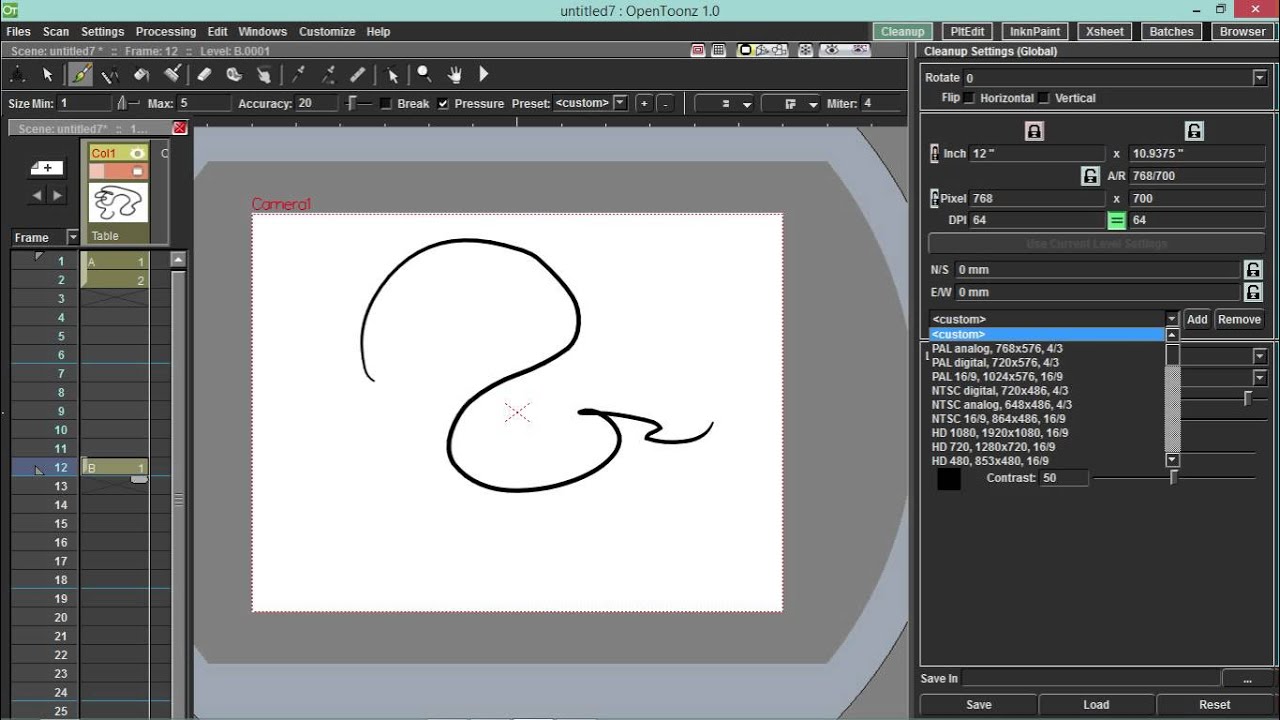The height and width of the screenshot is (720, 1280).
Task: Select the Zoom magnifier tool
Action: point(424,74)
